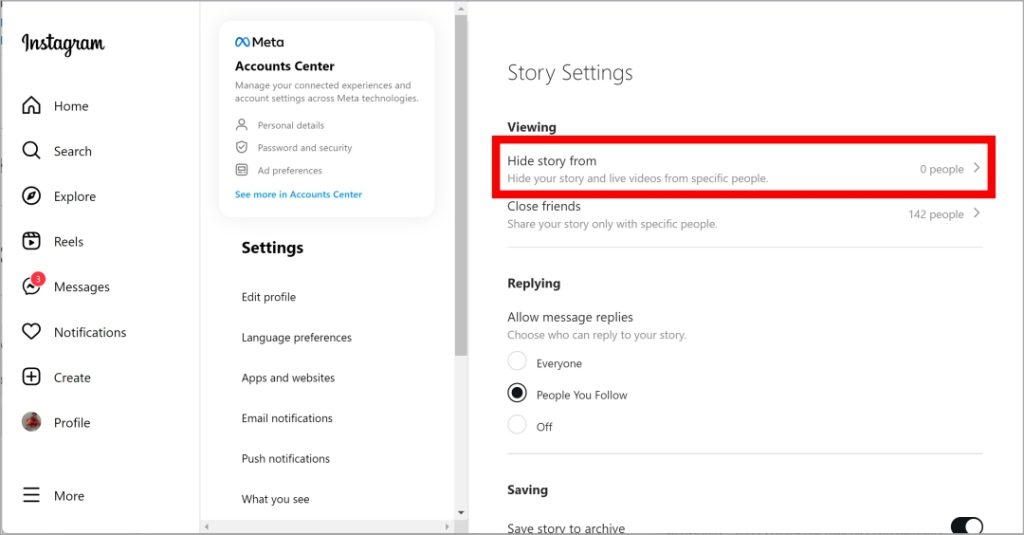Select People You Follow reply option

[517, 393]
